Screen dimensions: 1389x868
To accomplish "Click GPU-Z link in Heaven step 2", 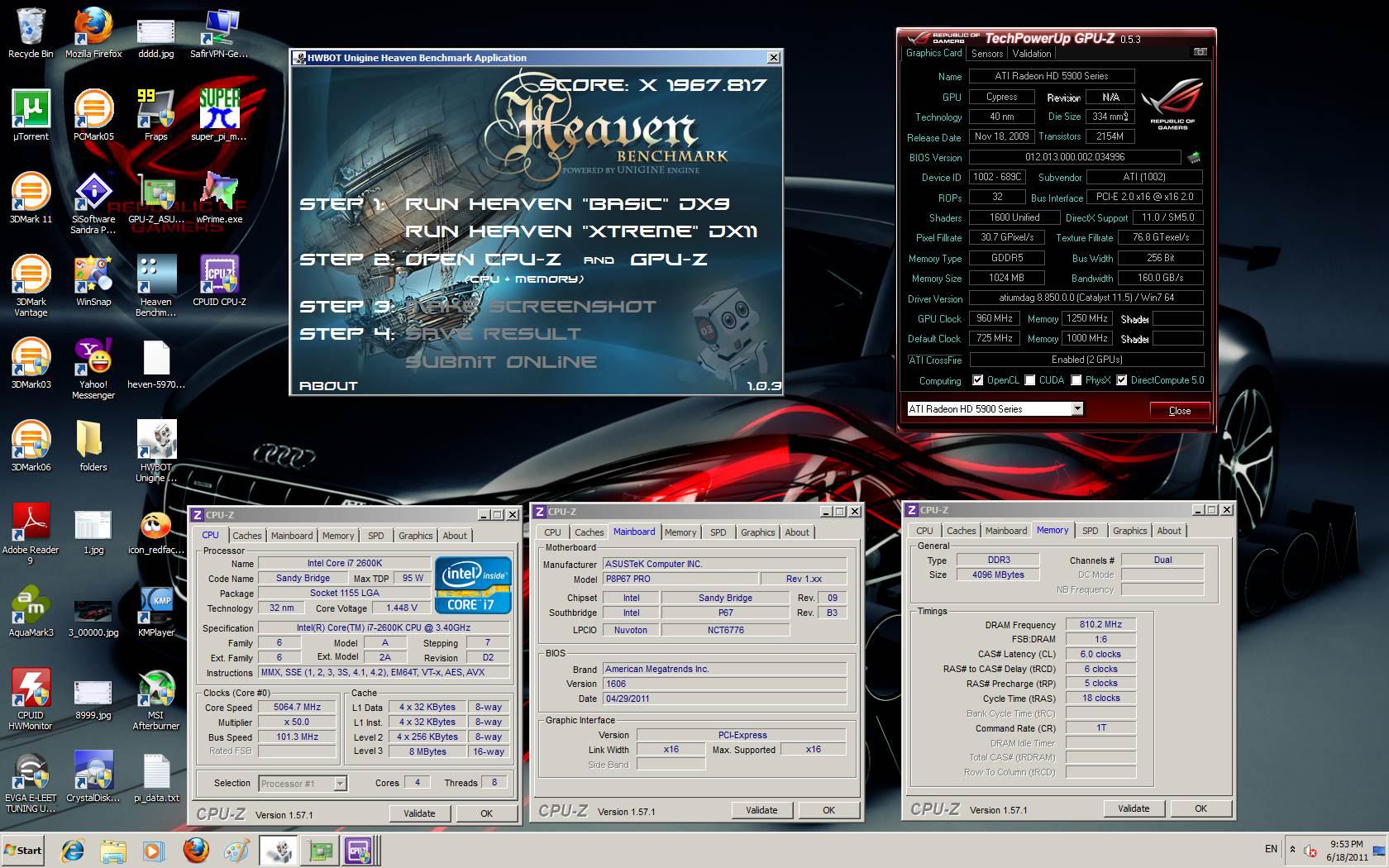I will pyautogui.click(x=669, y=260).
